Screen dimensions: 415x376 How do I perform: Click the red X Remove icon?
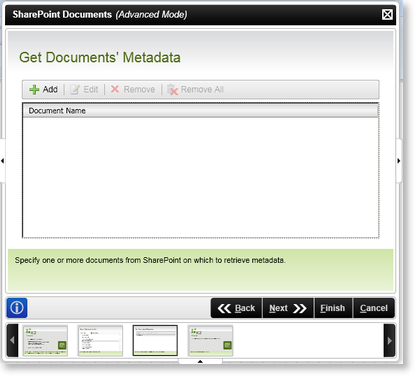[x=115, y=89]
